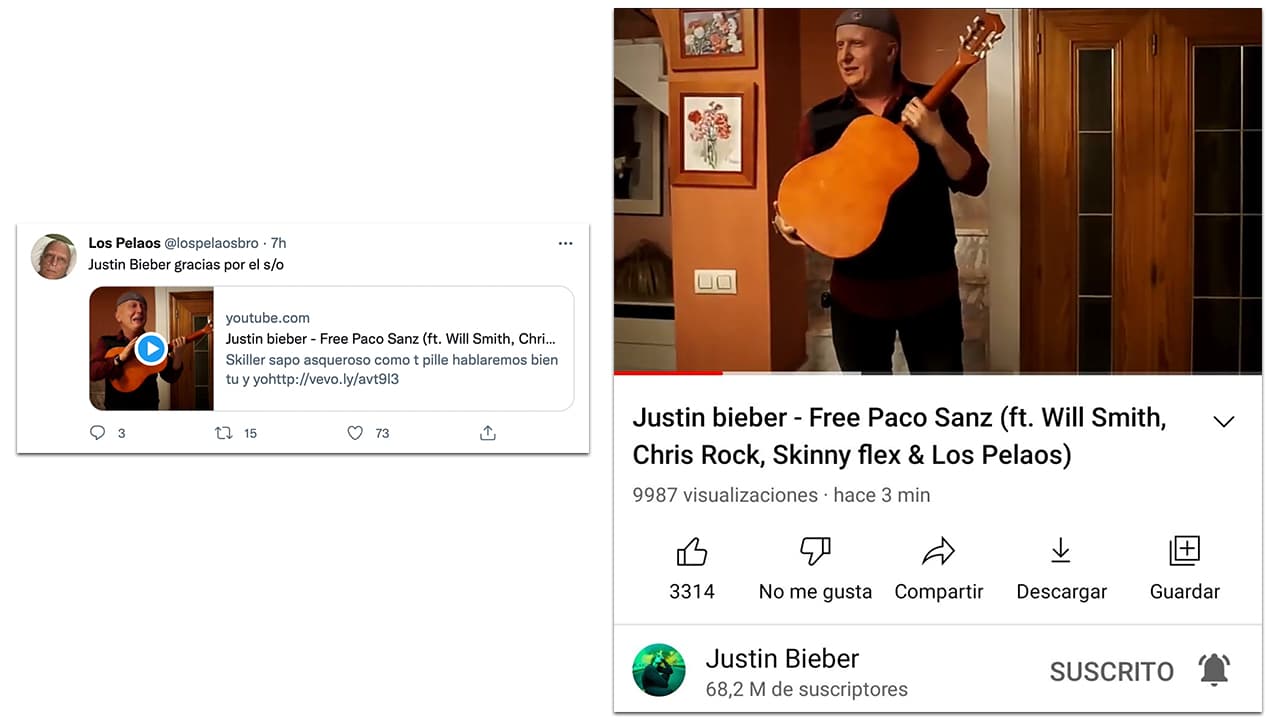This screenshot has width=1280, height=720.
Task: Toggle subscription by tapping SUSCRITO
Action: (1111, 671)
